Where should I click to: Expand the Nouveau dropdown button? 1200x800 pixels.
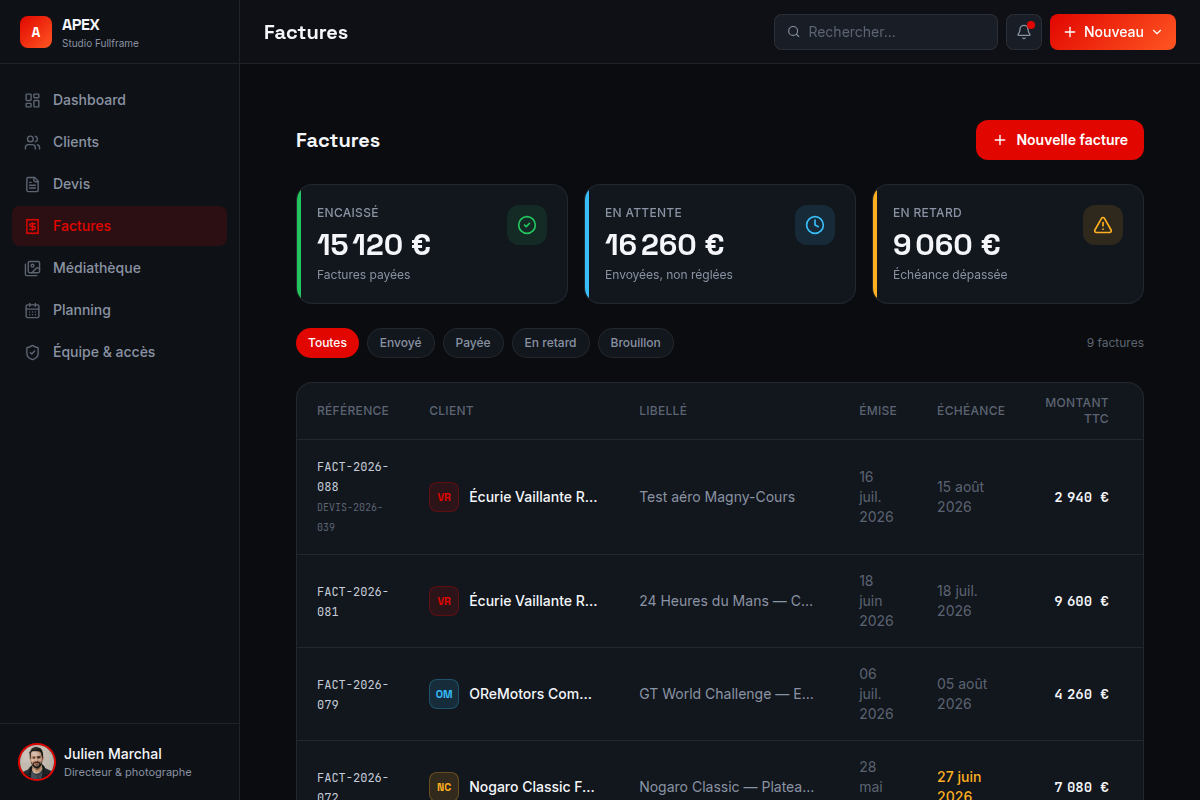(x=1113, y=32)
